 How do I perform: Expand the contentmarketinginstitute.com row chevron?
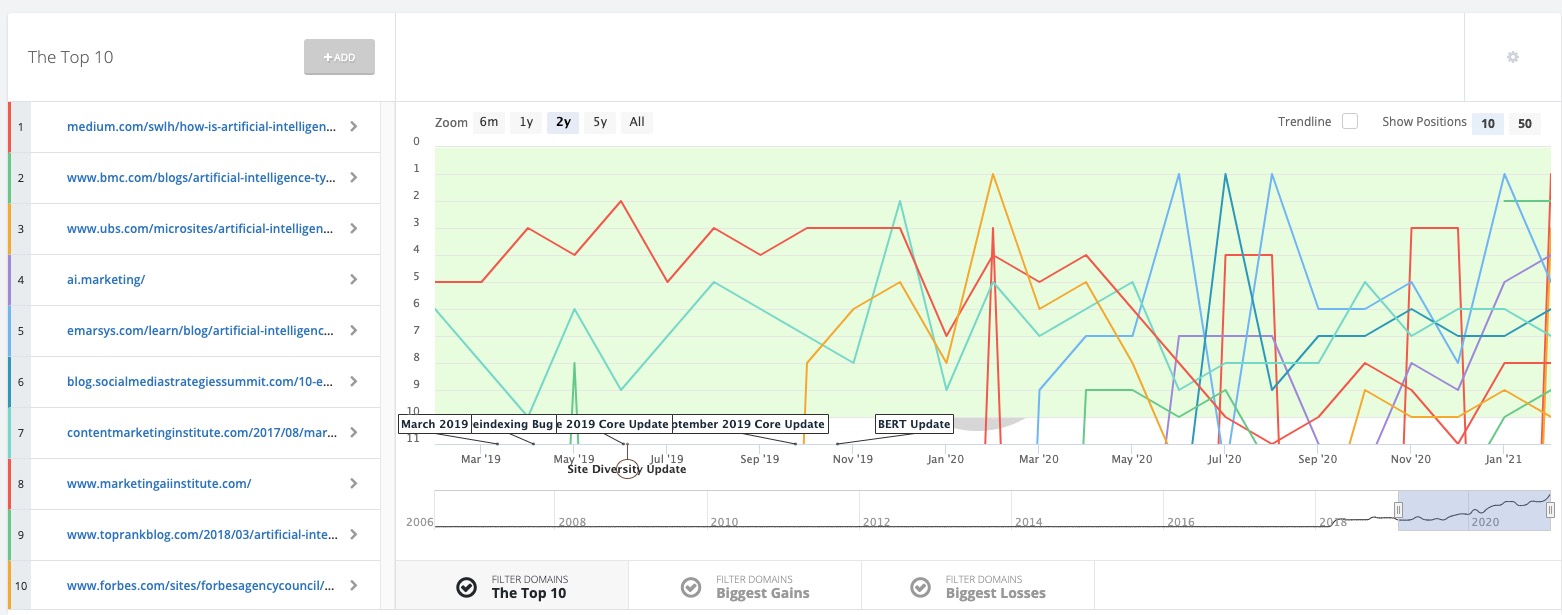point(354,433)
